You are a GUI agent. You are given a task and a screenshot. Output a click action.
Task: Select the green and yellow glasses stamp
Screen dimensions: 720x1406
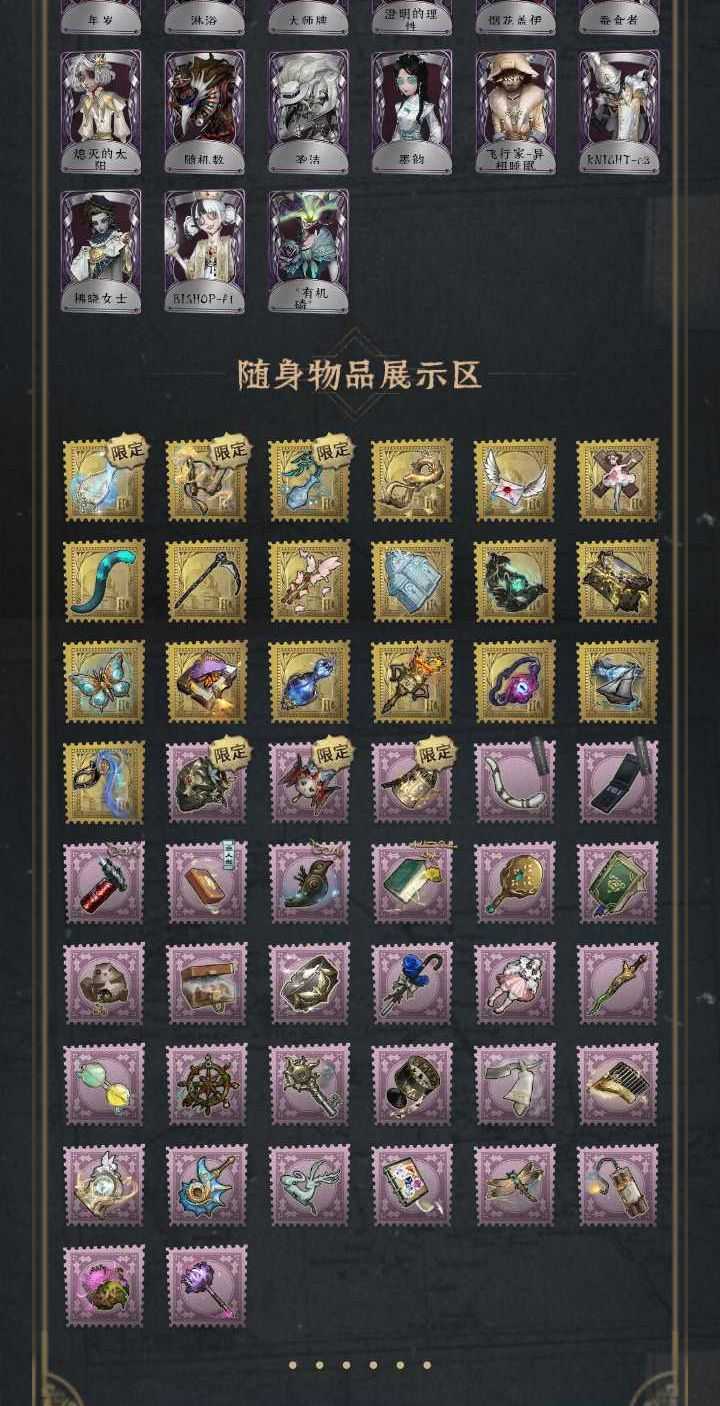pyautogui.click(x=104, y=1085)
